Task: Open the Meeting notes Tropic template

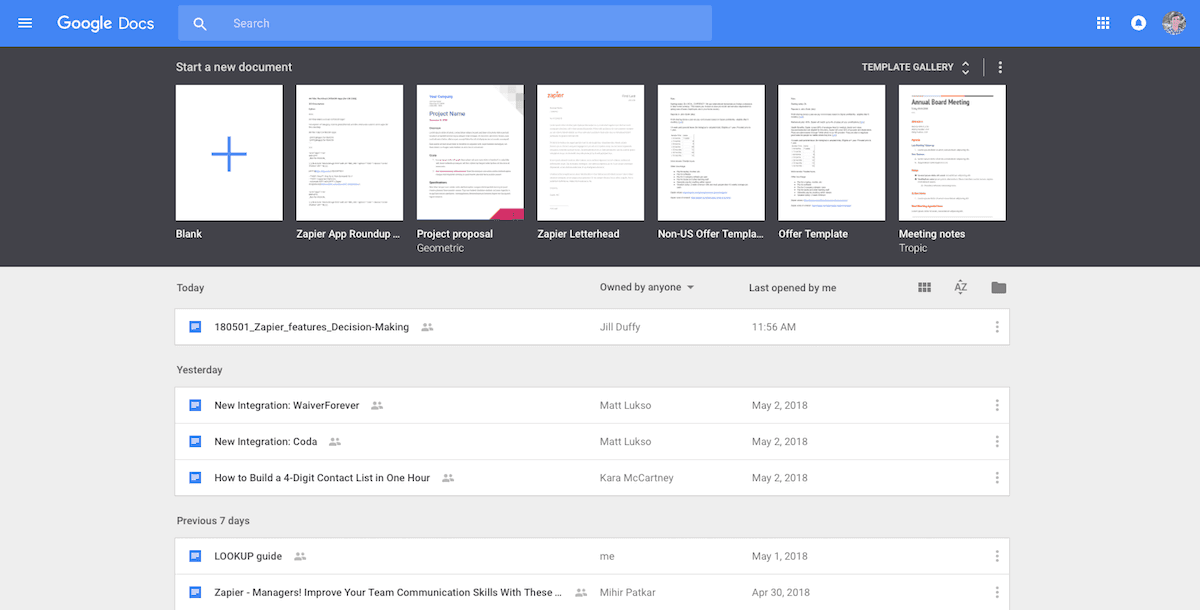Action: (952, 153)
